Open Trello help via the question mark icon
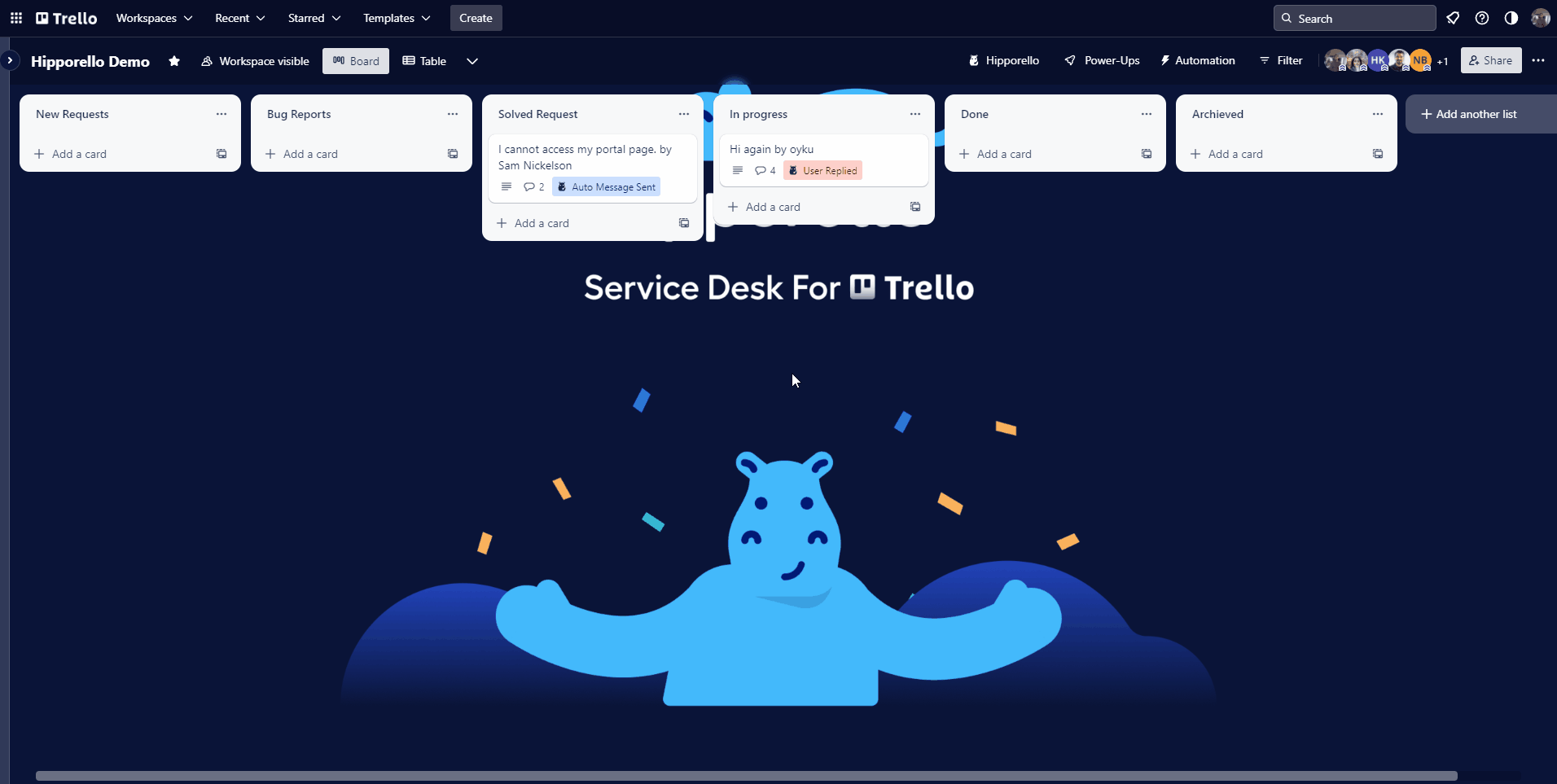1557x784 pixels. pyautogui.click(x=1481, y=17)
